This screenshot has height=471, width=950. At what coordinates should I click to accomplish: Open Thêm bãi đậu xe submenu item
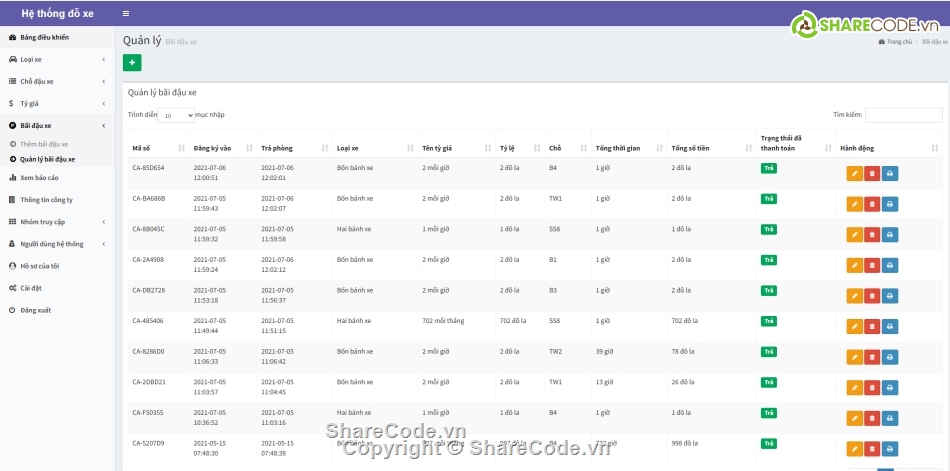(x=44, y=144)
